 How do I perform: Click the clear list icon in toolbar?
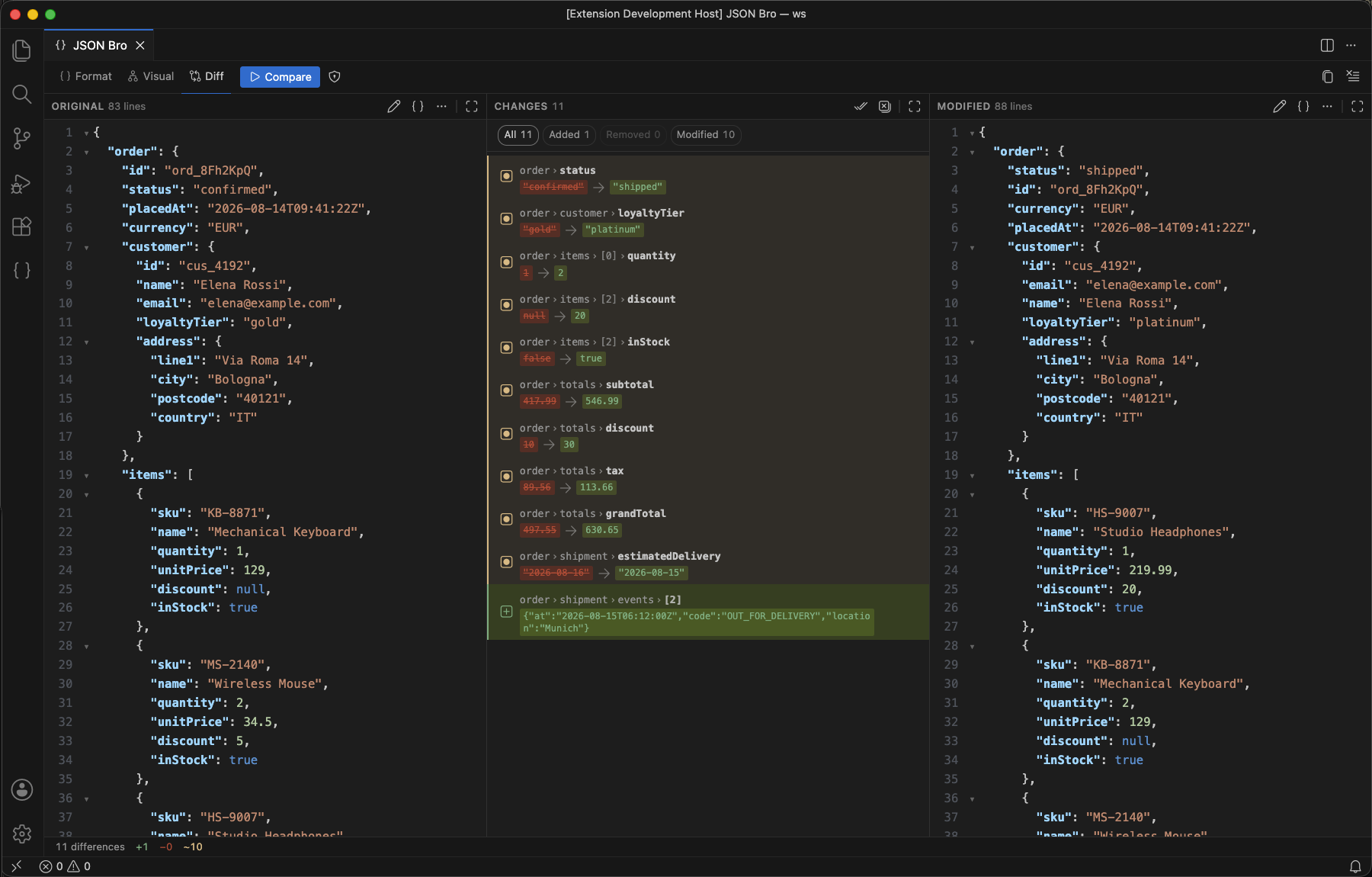click(1353, 76)
